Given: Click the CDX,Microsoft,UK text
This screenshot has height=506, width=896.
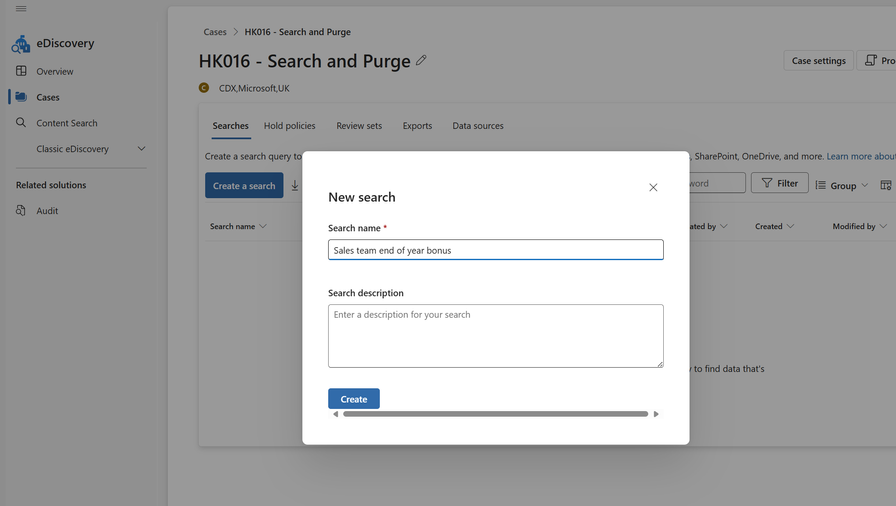Looking at the screenshot, I should [x=254, y=88].
